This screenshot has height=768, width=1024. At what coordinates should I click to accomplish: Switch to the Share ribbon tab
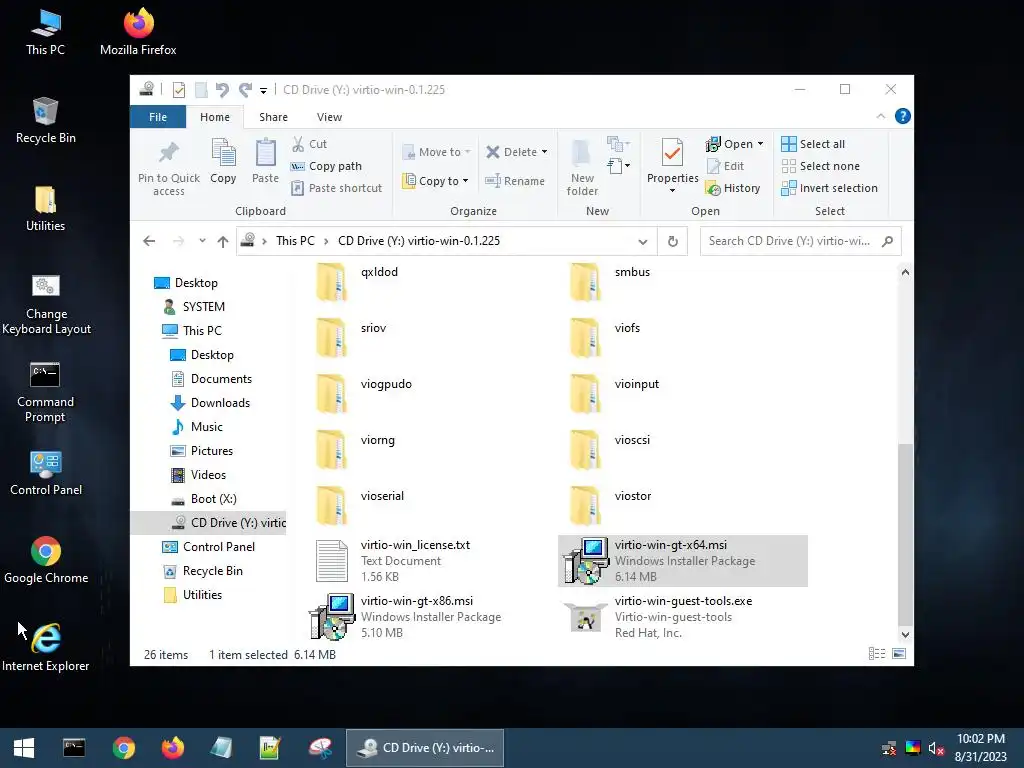[273, 117]
